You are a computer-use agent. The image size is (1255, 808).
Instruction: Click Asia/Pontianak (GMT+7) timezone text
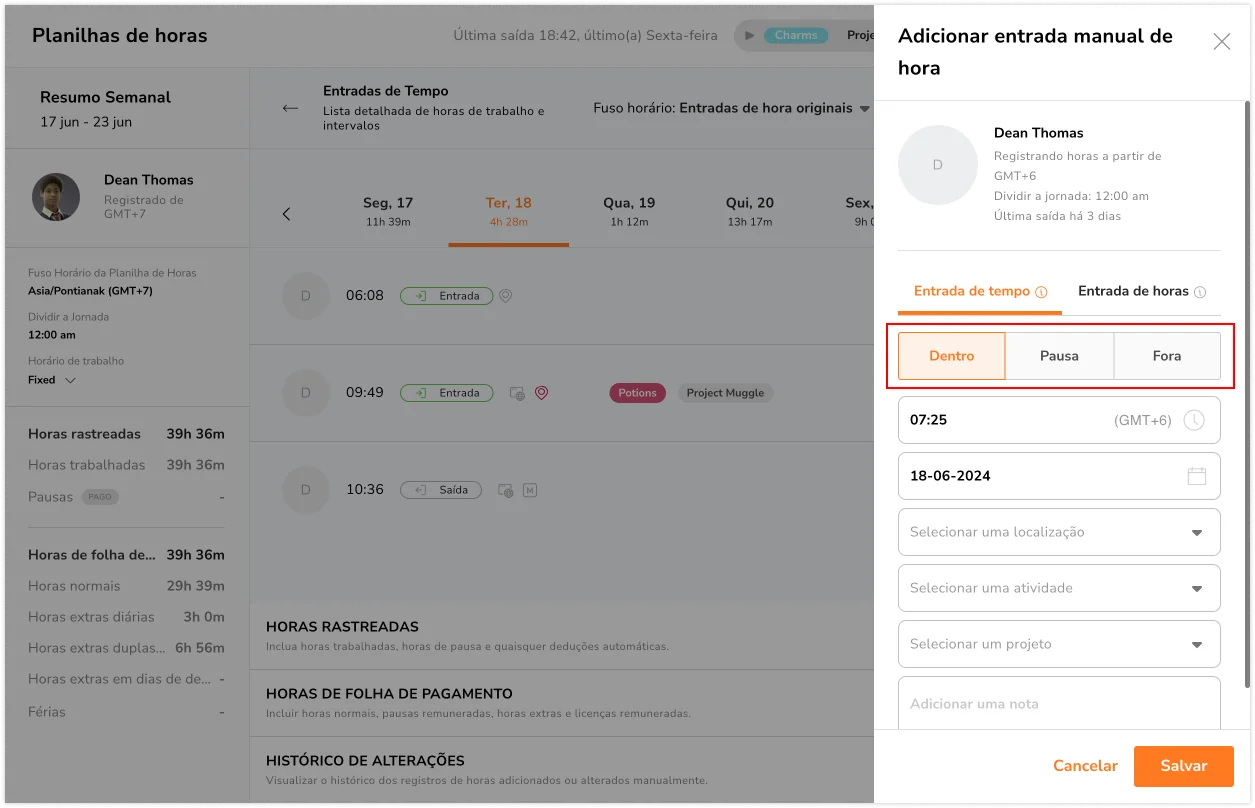pos(90,291)
